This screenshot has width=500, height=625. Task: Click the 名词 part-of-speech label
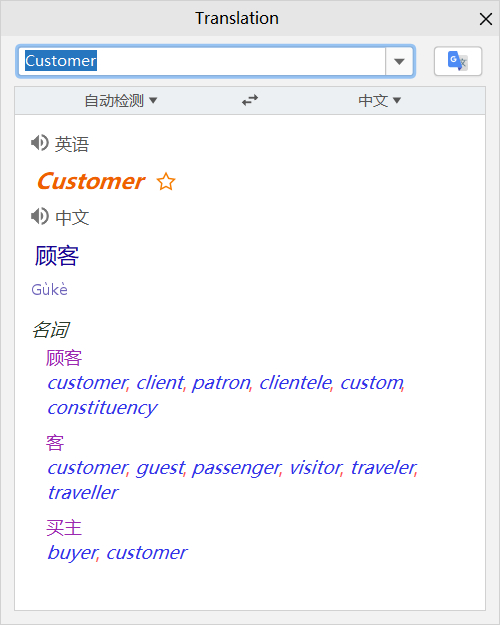point(51,330)
